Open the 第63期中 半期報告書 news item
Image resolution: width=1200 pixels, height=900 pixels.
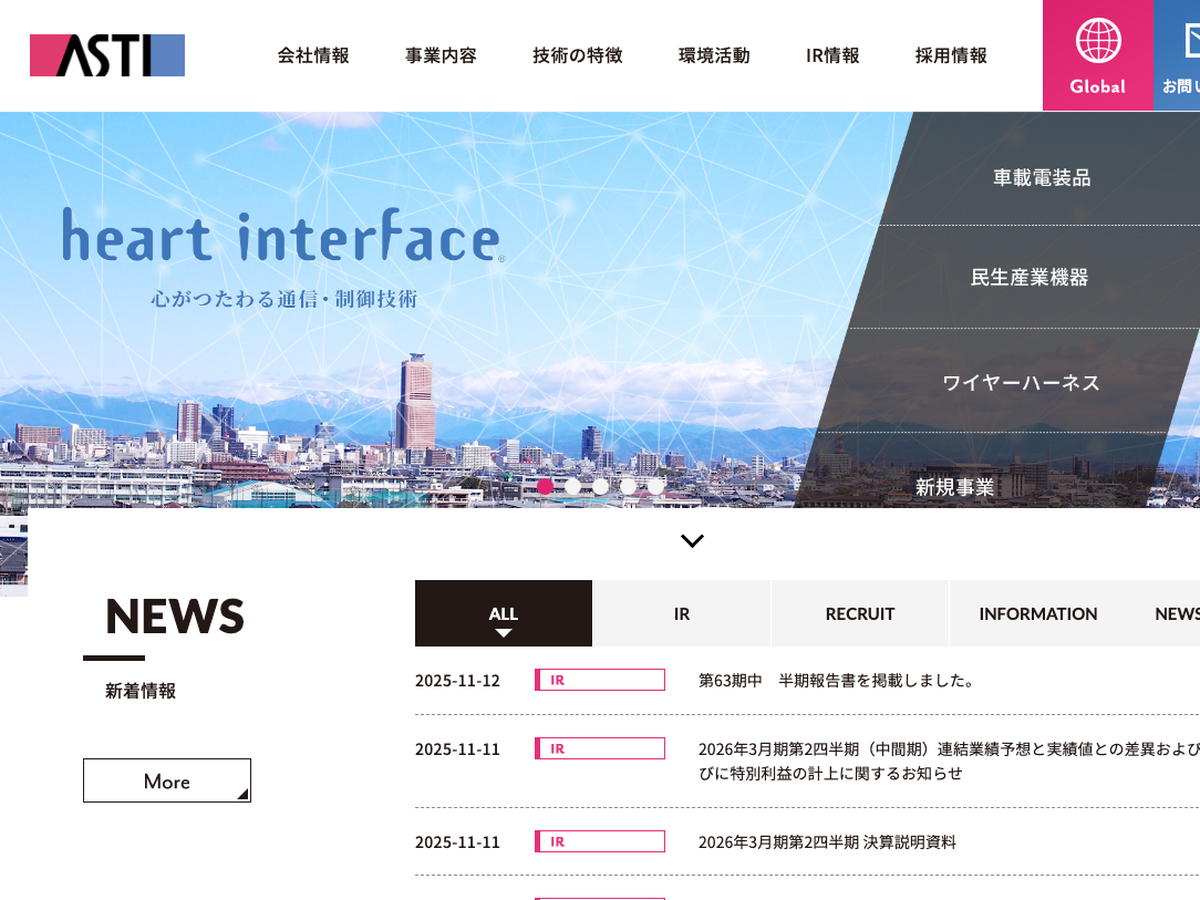click(x=836, y=681)
